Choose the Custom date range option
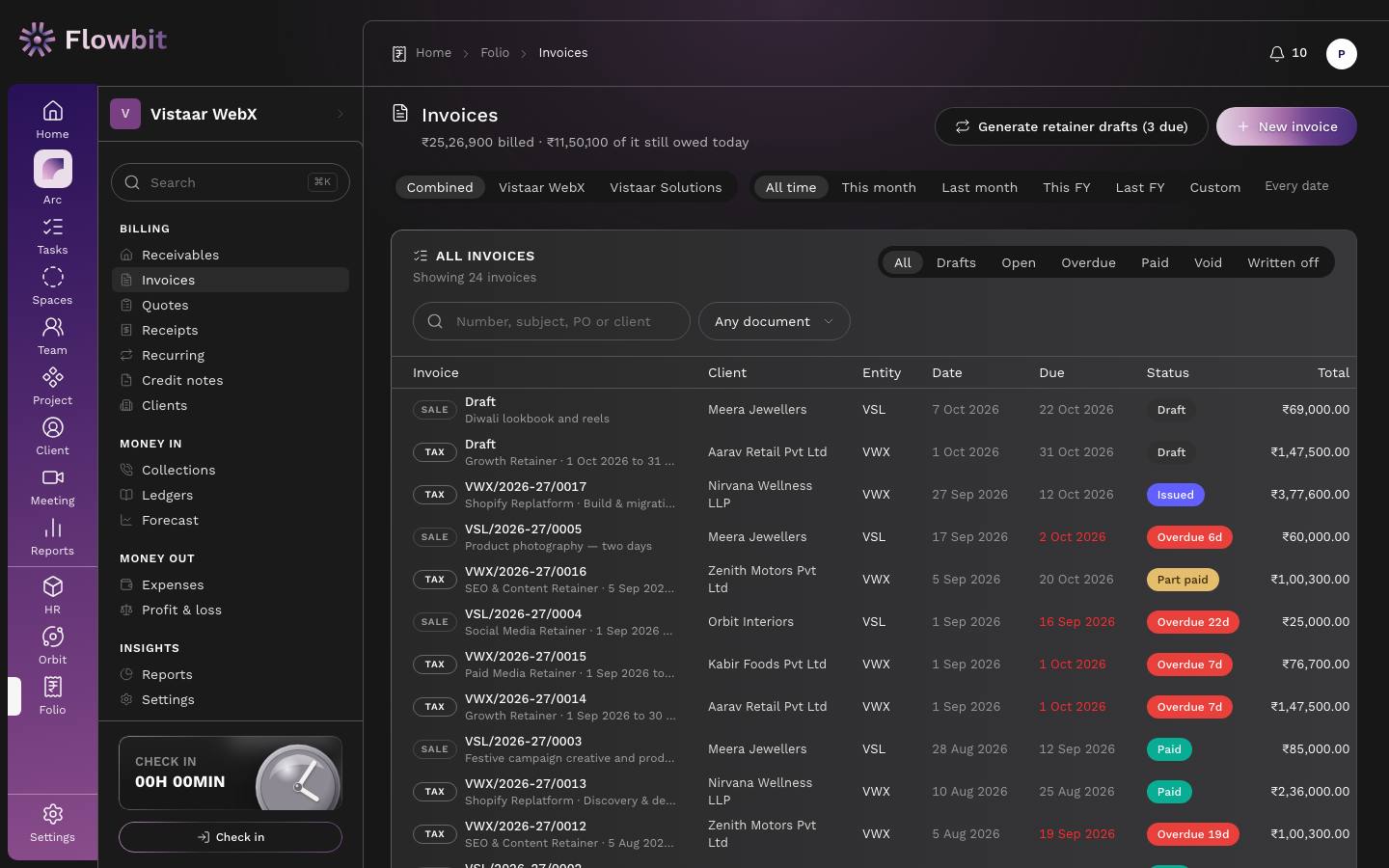Screen dimensions: 1389x868 pos(1215,187)
